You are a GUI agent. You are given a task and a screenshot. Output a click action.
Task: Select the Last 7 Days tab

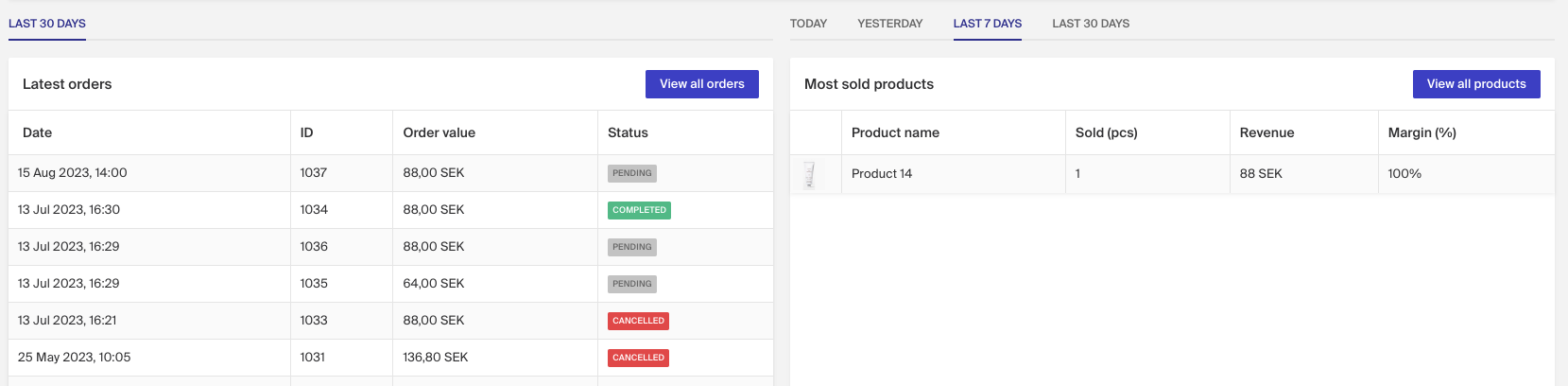(x=988, y=24)
